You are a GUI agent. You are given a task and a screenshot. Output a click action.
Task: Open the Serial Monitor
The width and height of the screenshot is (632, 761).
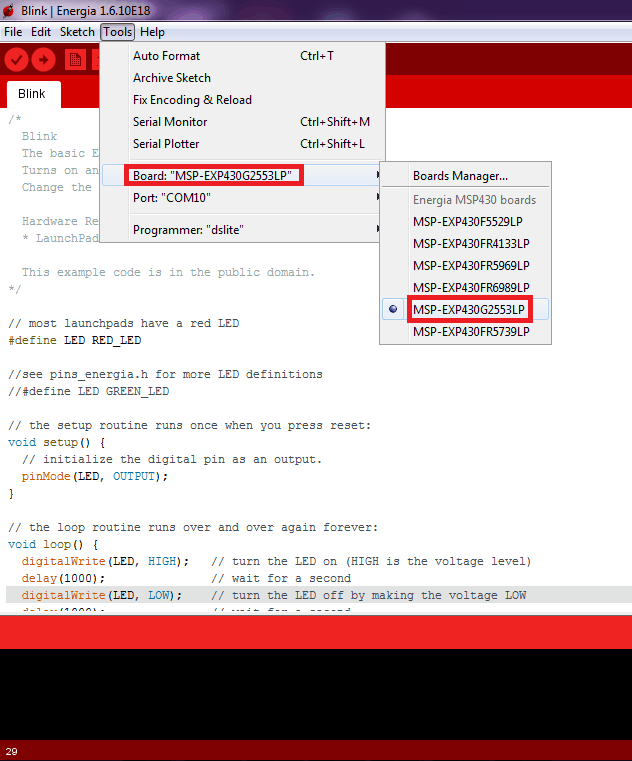pyautogui.click(x=170, y=122)
